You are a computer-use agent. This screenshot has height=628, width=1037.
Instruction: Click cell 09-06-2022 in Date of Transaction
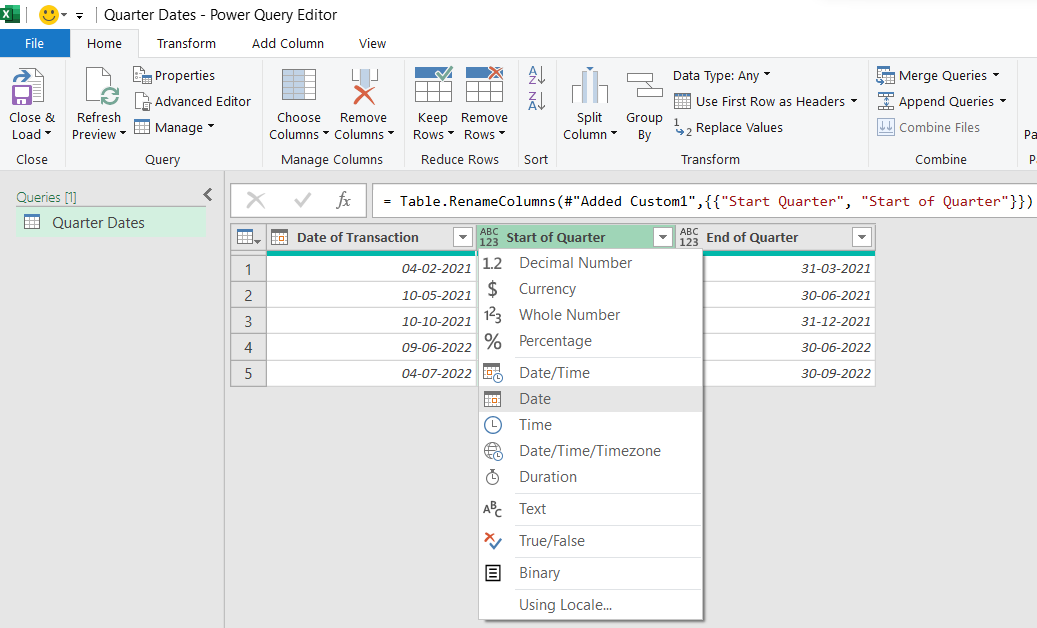371,347
